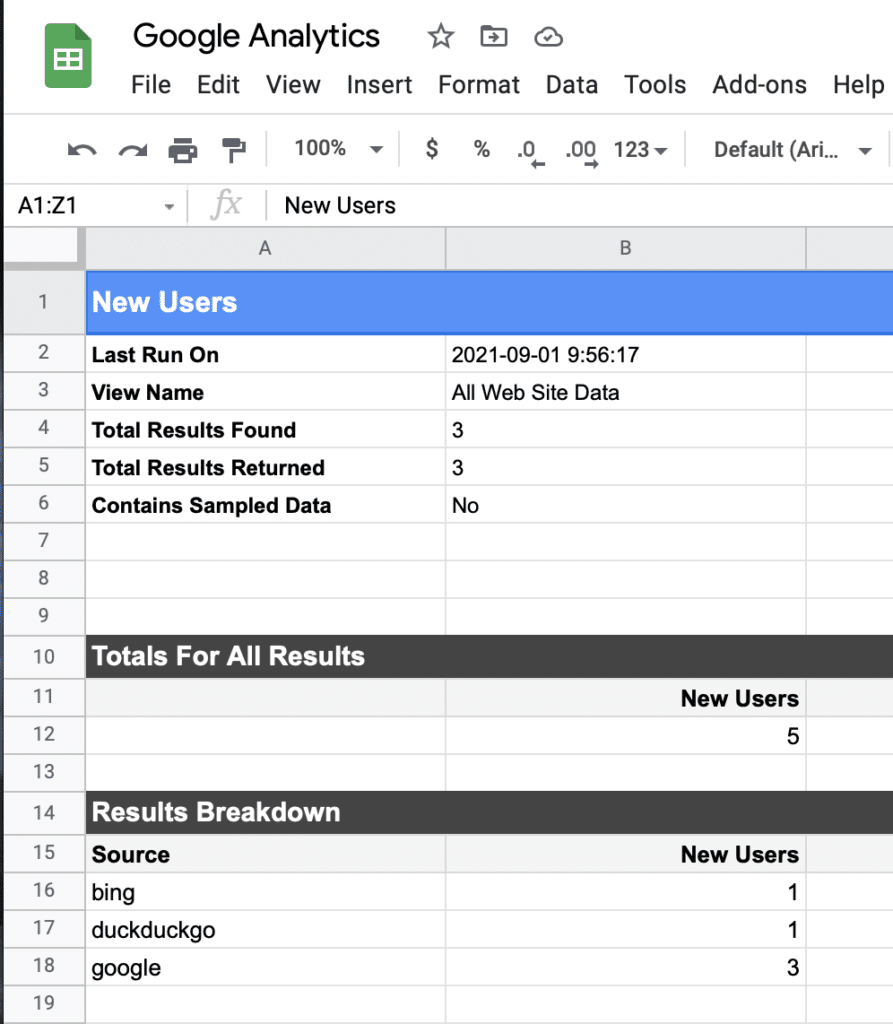Viewport: 893px width, 1024px height.
Task: Click the Move to folder icon
Action: point(494,37)
